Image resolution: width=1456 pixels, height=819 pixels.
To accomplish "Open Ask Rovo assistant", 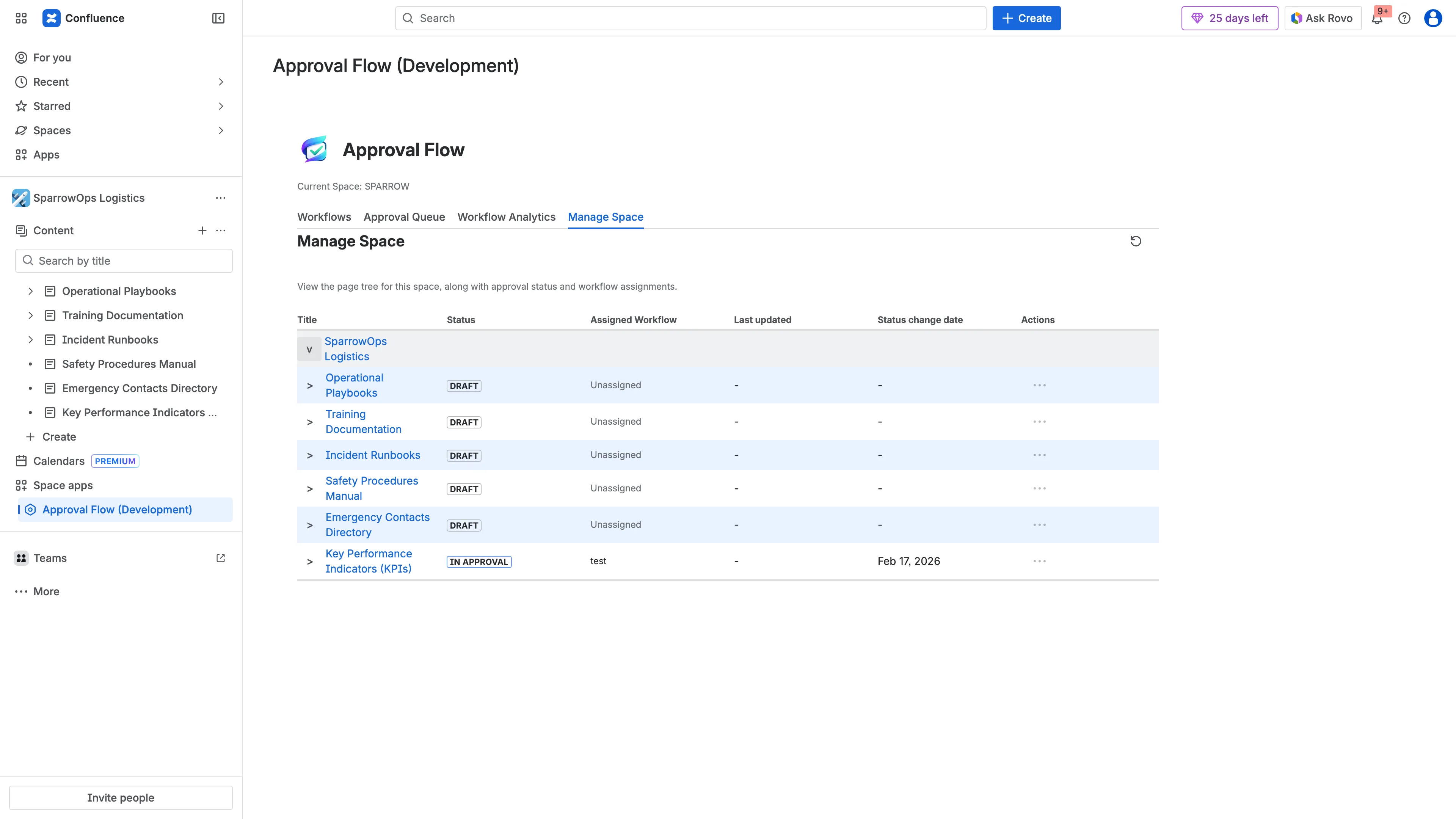I will tap(1322, 18).
